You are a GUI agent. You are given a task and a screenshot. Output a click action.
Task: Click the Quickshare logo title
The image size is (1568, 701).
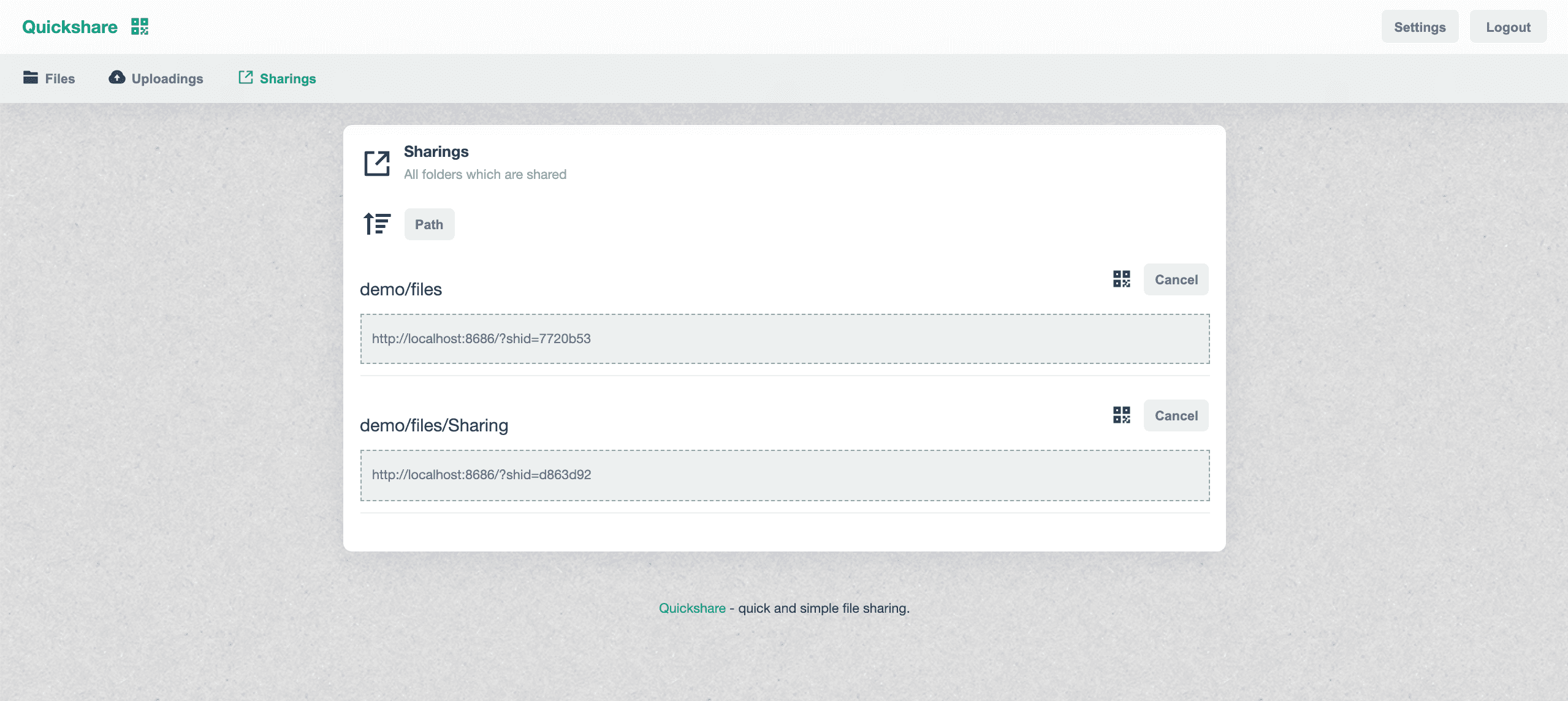coord(70,27)
